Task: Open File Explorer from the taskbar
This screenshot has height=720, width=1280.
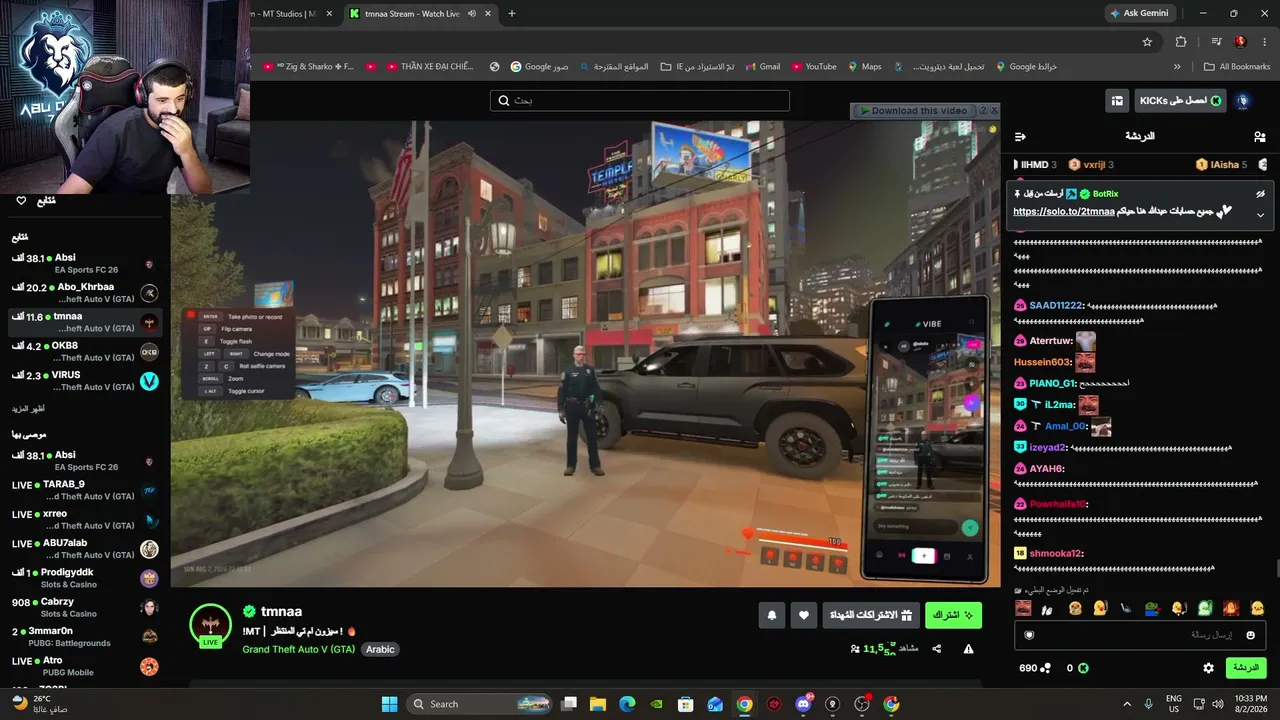Action: [x=598, y=704]
